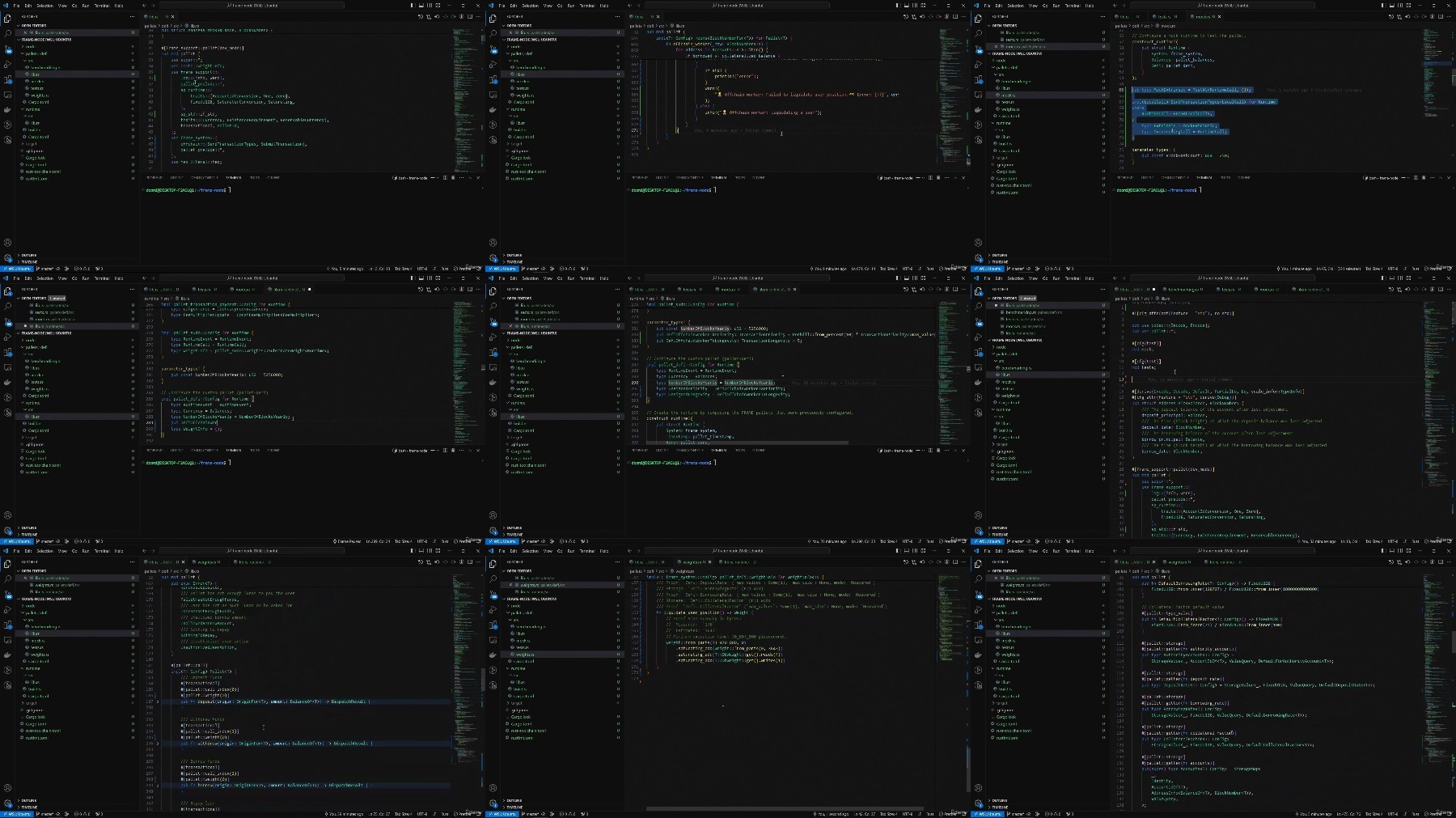Toggle secondary sidebar in the bottom-right frame

(x=1399, y=551)
